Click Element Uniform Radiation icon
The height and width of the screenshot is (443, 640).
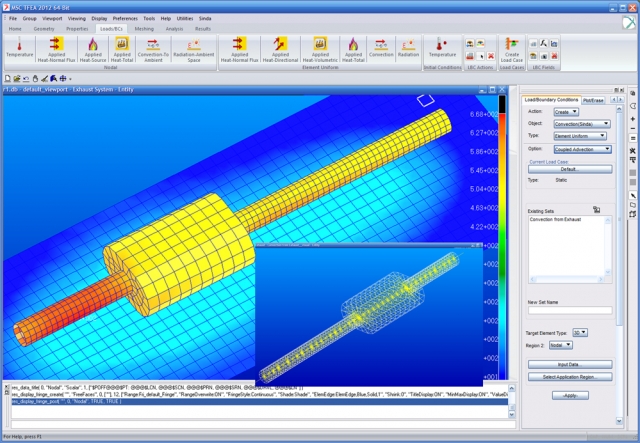[409, 47]
